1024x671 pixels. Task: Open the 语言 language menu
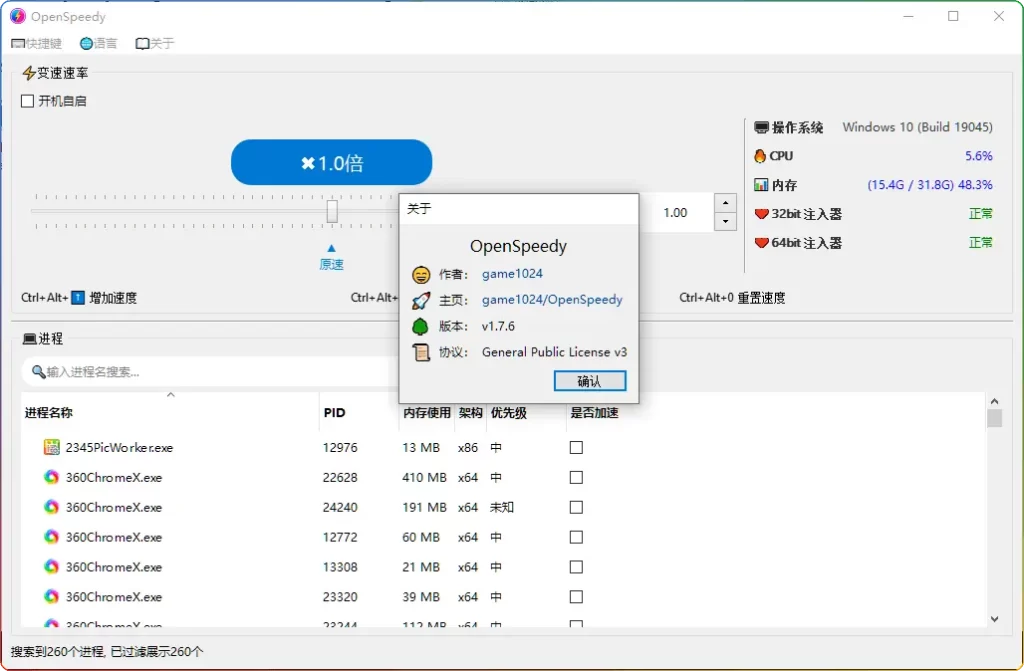pyautogui.click(x=99, y=44)
